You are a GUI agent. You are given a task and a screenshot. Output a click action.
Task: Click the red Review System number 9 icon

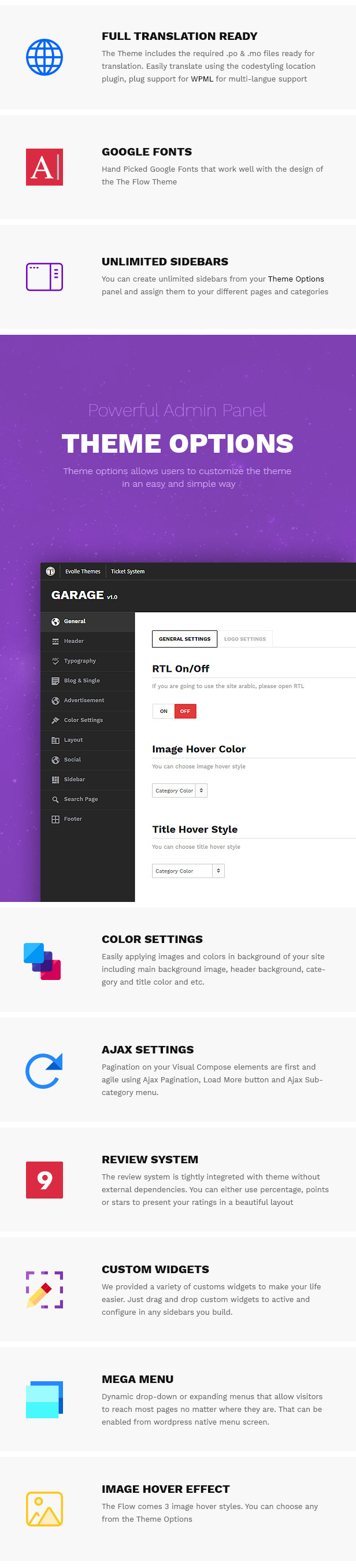(44, 1180)
